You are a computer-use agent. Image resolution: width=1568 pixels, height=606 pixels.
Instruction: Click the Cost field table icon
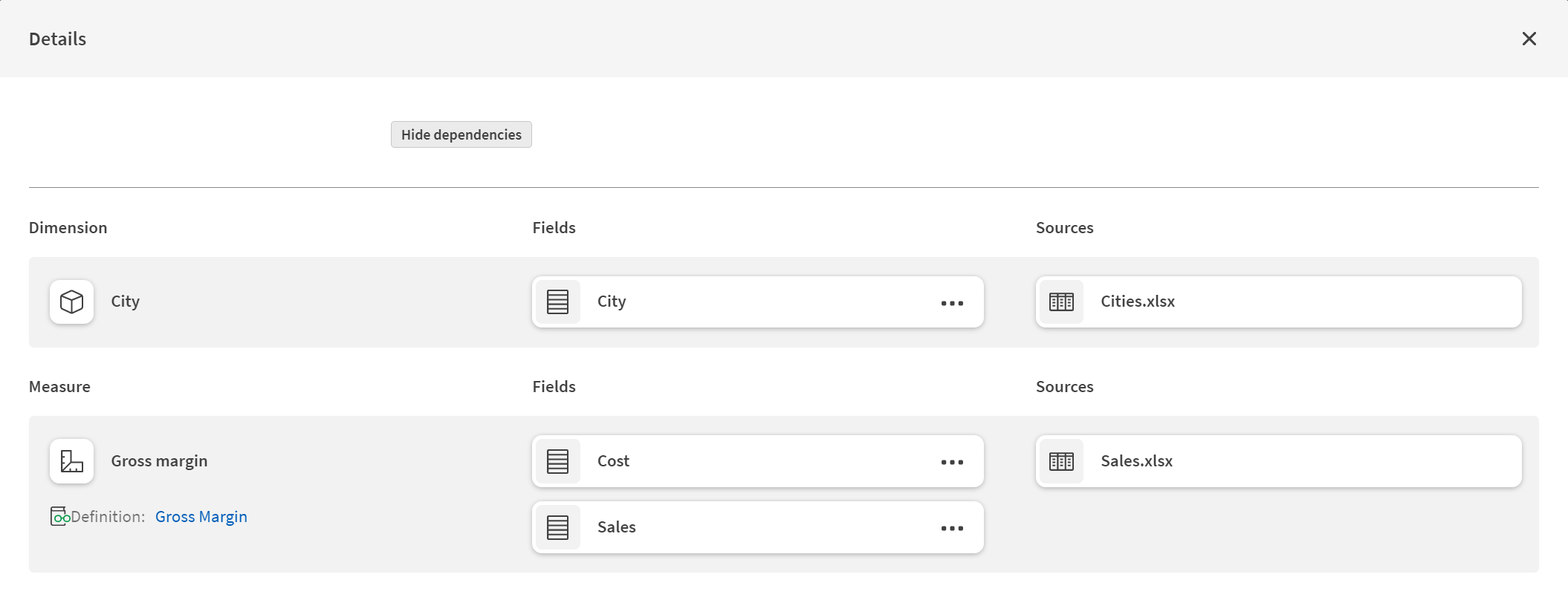557,461
